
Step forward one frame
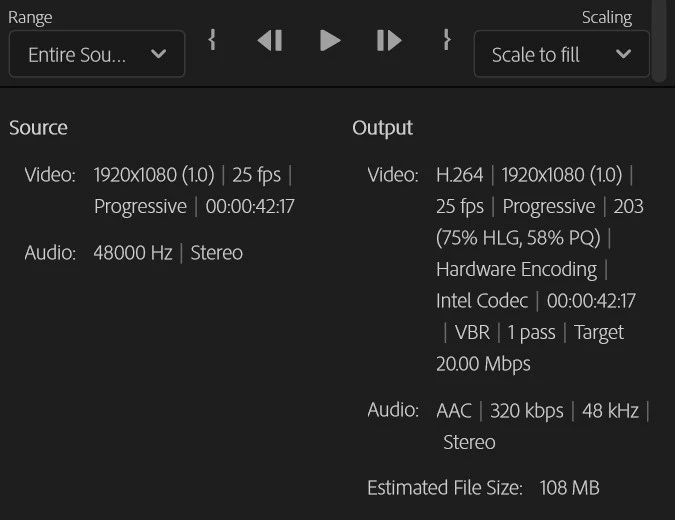click(x=389, y=40)
